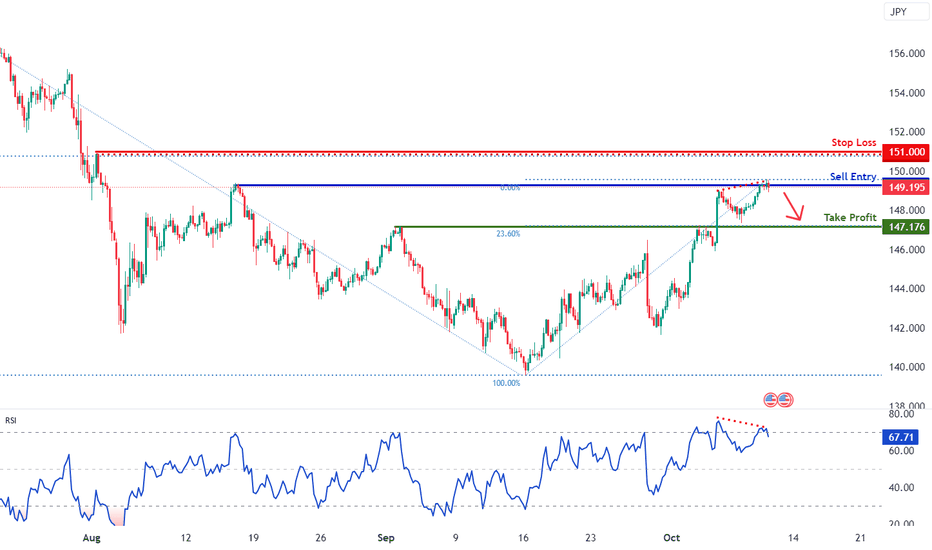
Task: Click the '26' date label on time axis
Action: tap(321, 538)
